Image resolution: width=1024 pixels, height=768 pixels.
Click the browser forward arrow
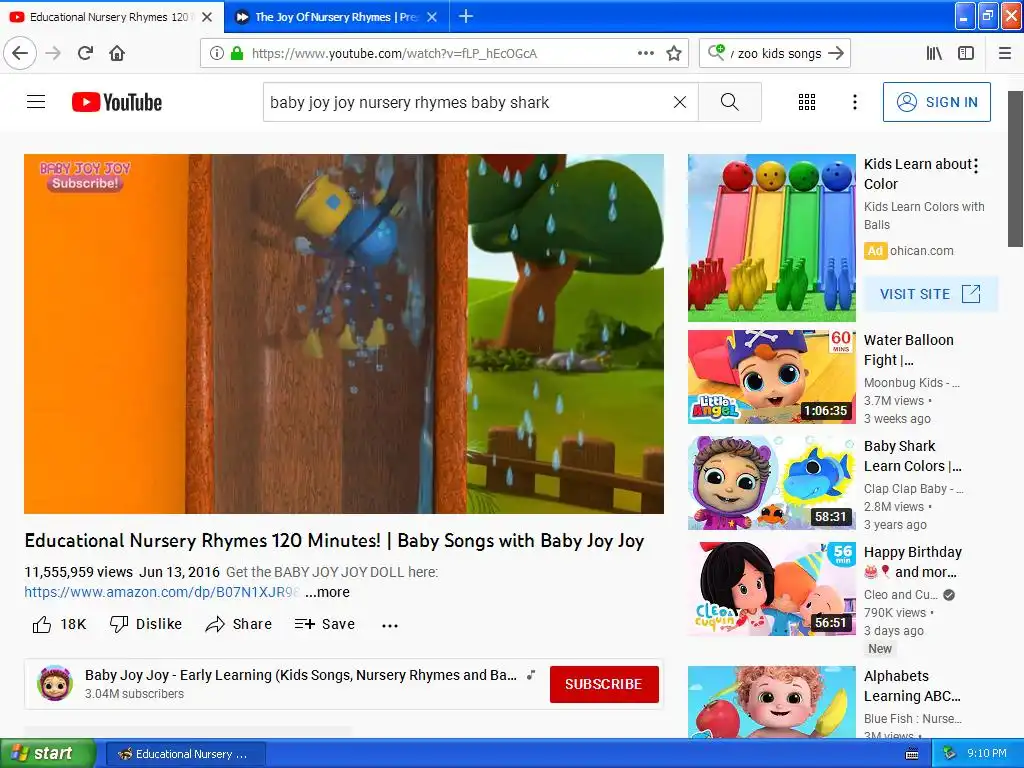coord(54,53)
